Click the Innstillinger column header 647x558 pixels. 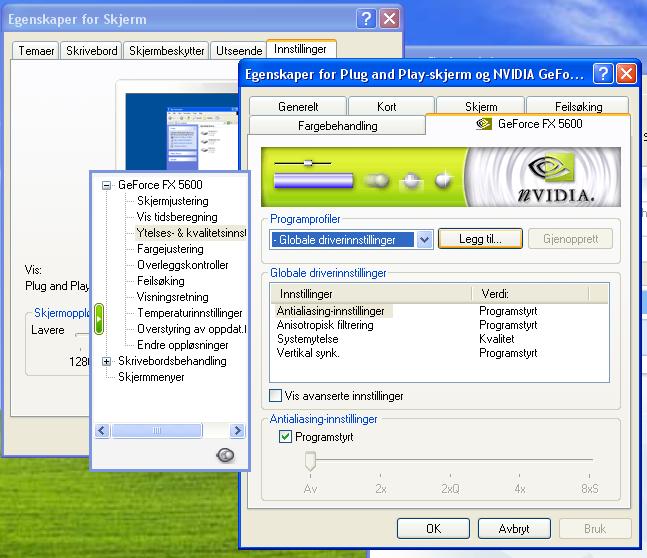click(x=371, y=294)
